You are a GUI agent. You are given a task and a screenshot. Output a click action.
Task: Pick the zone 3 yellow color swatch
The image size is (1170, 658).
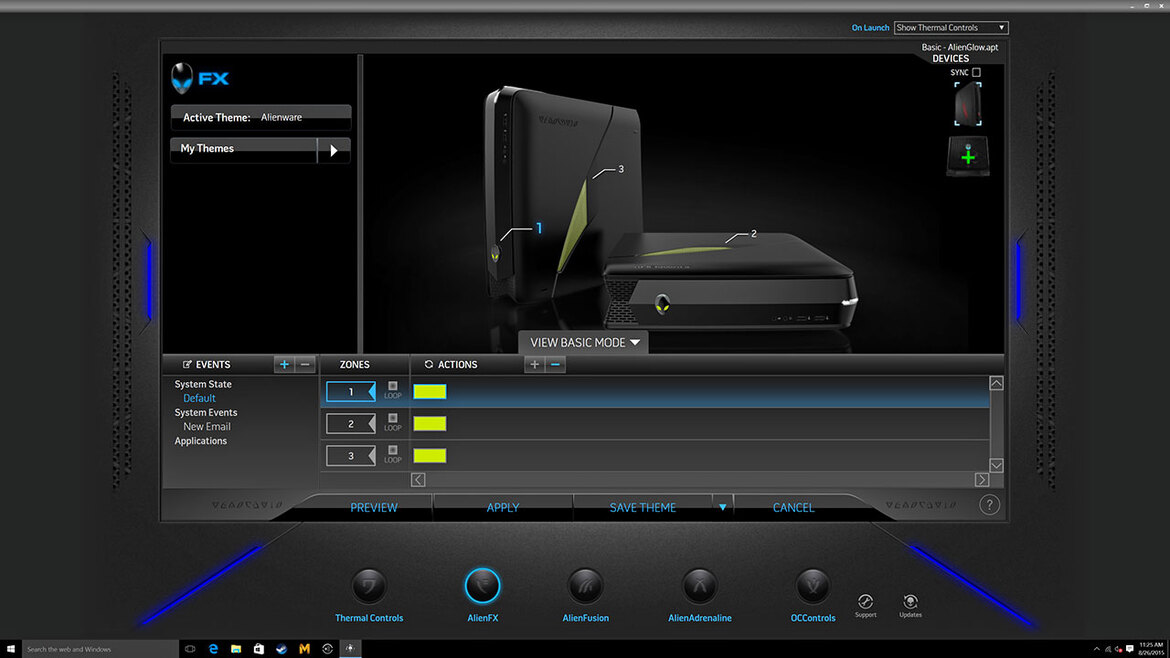(430, 456)
